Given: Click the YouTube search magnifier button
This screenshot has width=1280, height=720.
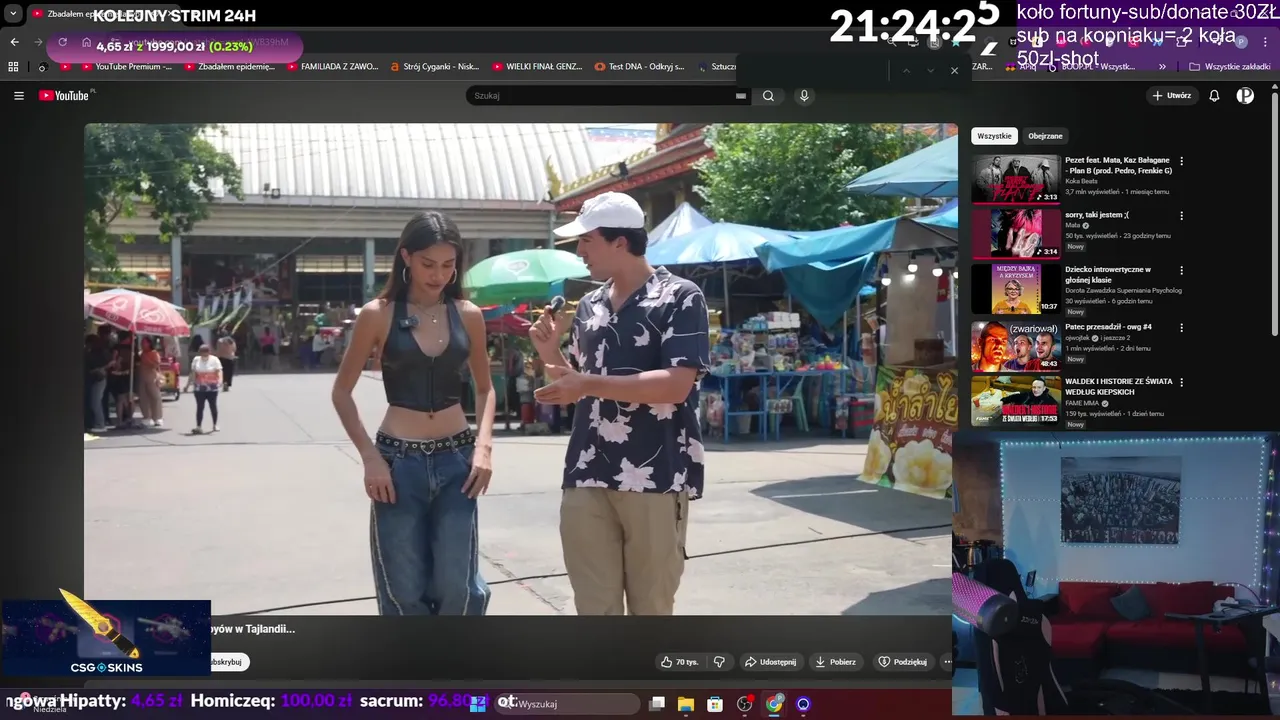Looking at the screenshot, I should 768,96.
